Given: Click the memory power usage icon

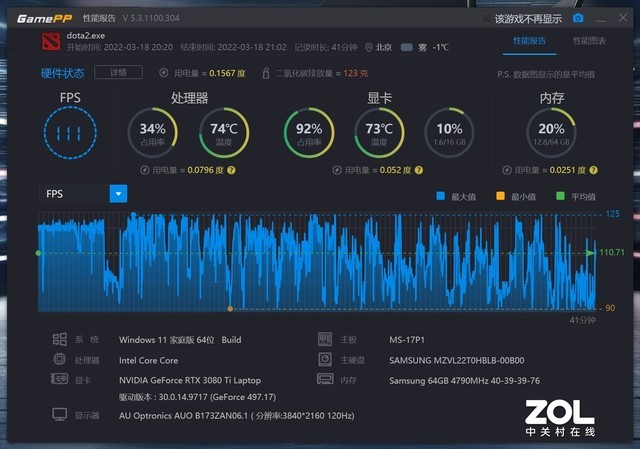Looking at the screenshot, I should 507,170.
